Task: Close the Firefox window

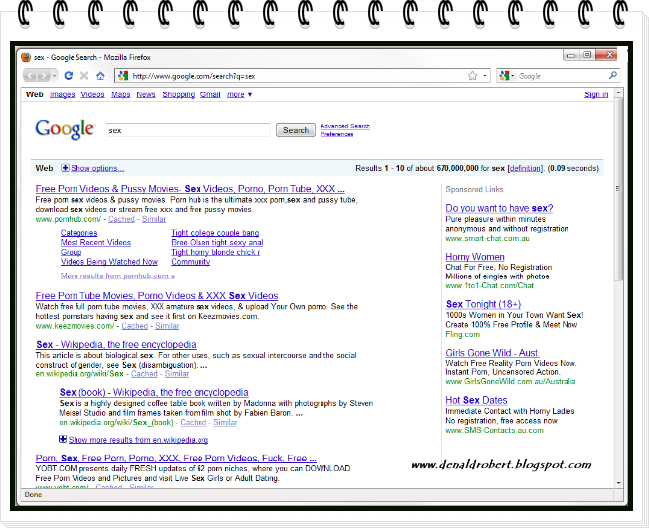Action: point(609,55)
